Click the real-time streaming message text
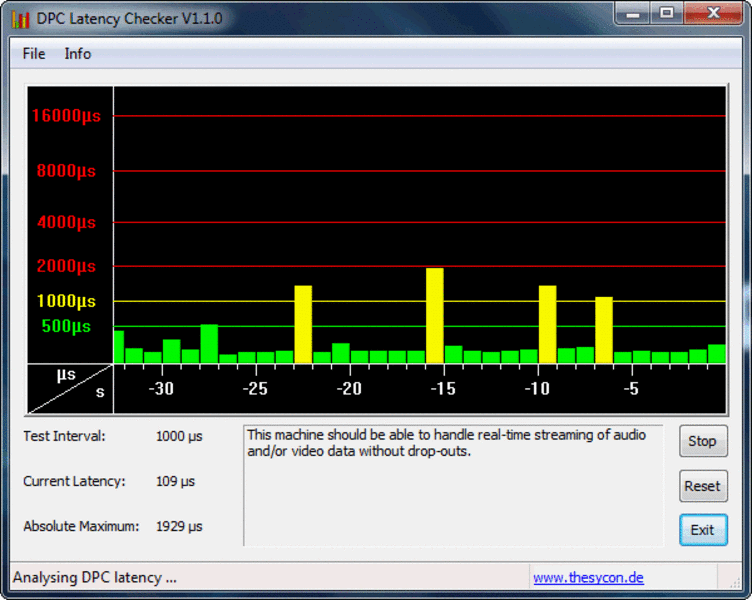This screenshot has width=752, height=600. (446, 443)
